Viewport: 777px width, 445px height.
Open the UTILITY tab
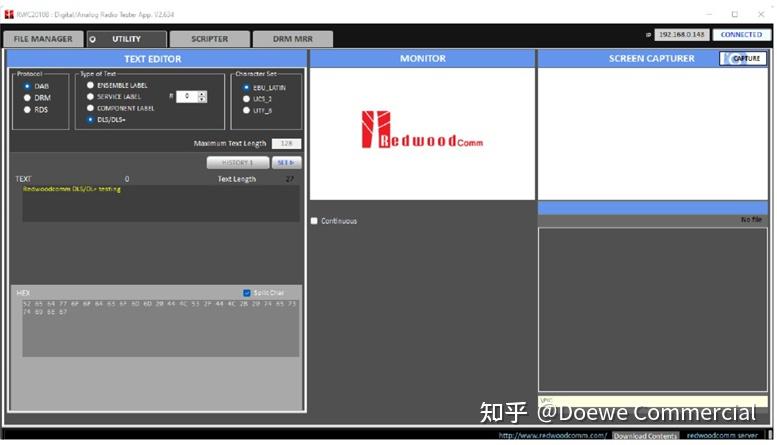coord(126,39)
